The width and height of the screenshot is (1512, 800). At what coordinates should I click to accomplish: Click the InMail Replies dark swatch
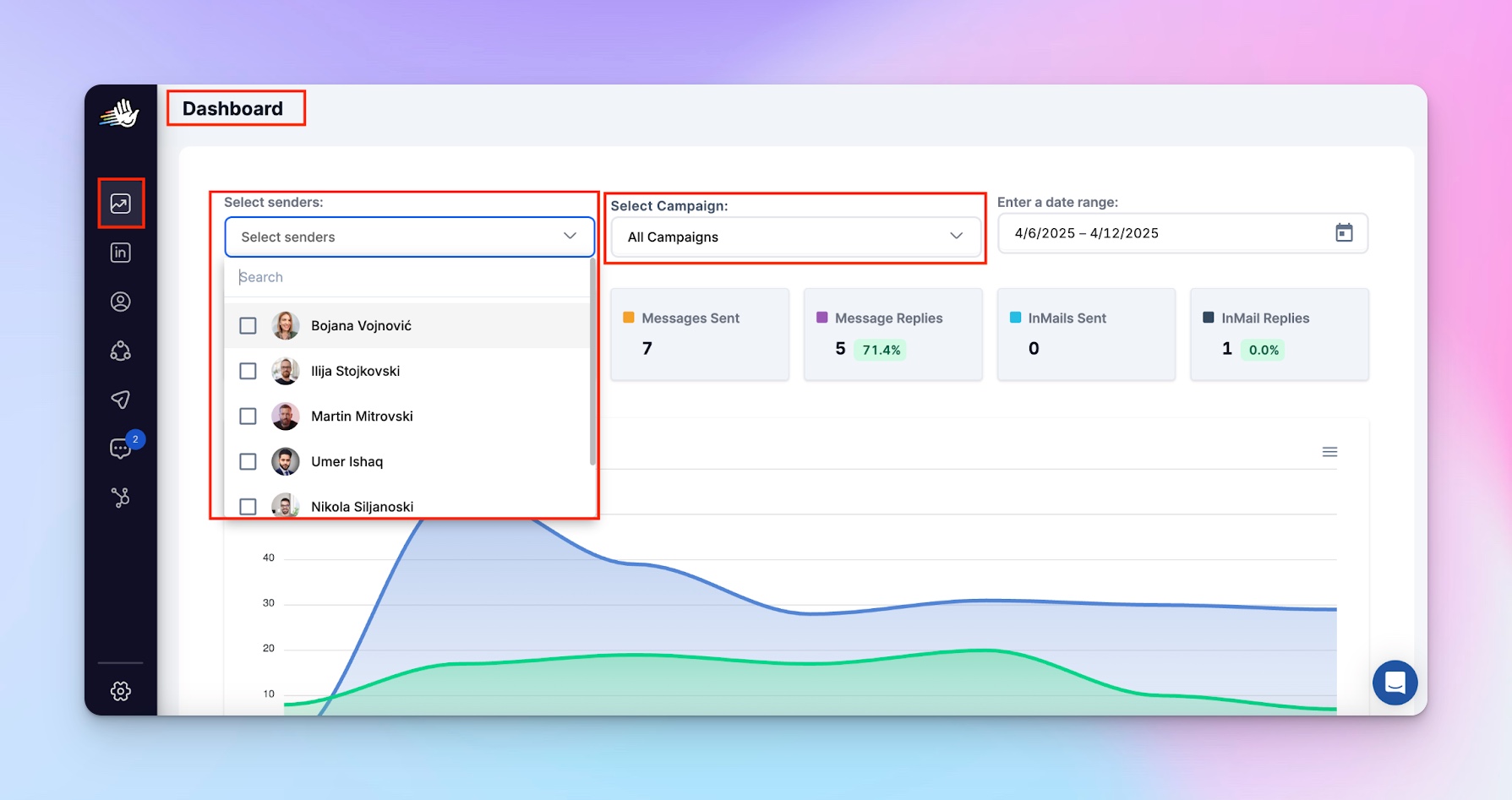[x=1209, y=318]
